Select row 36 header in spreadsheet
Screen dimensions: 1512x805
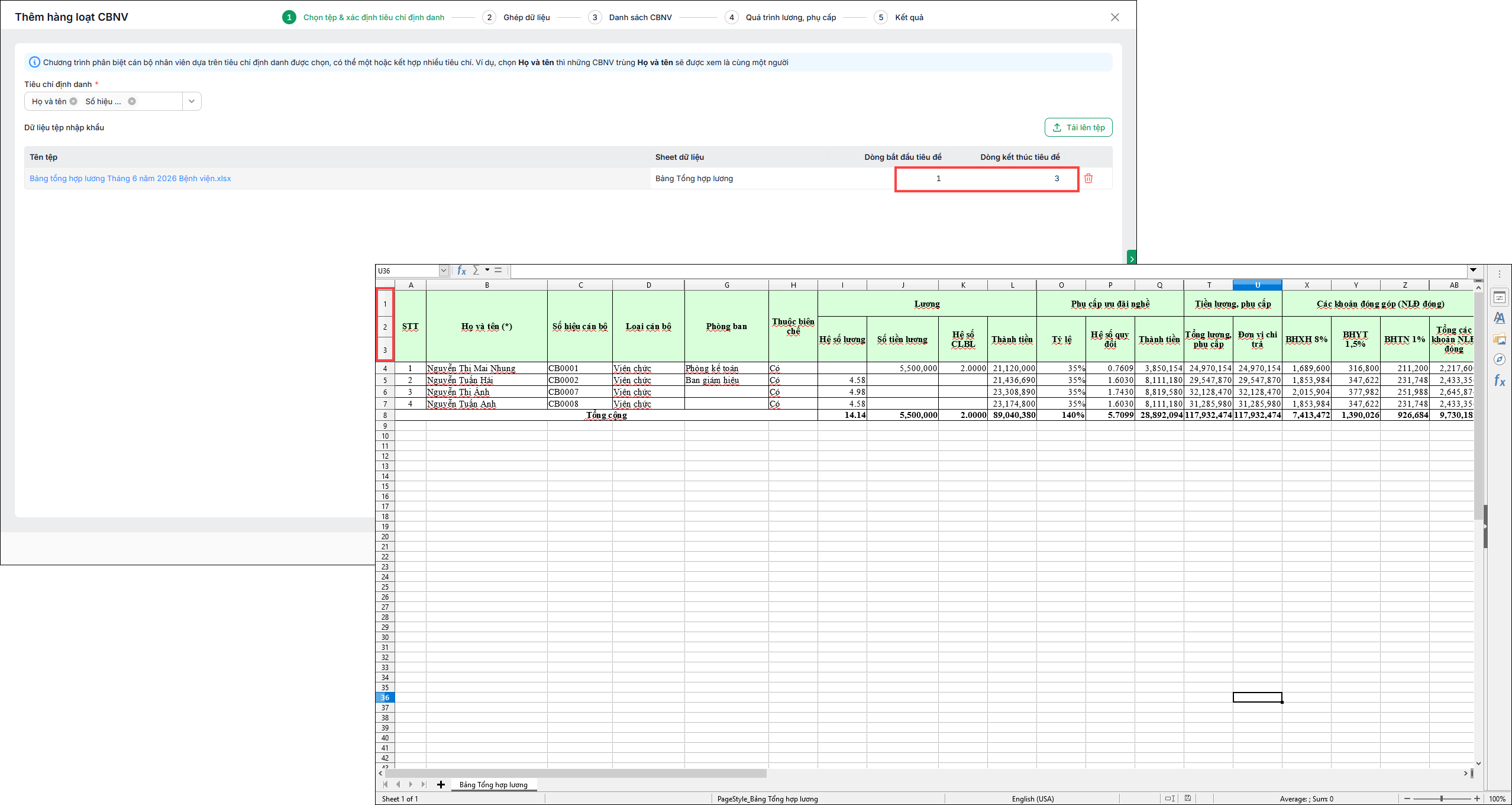pyautogui.click(x=385, y=697)
